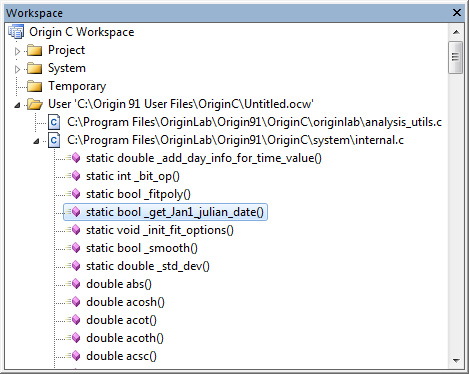The image size is (469, 374).
Task: Collapse the internal.c file node
Action: point(36,142)
